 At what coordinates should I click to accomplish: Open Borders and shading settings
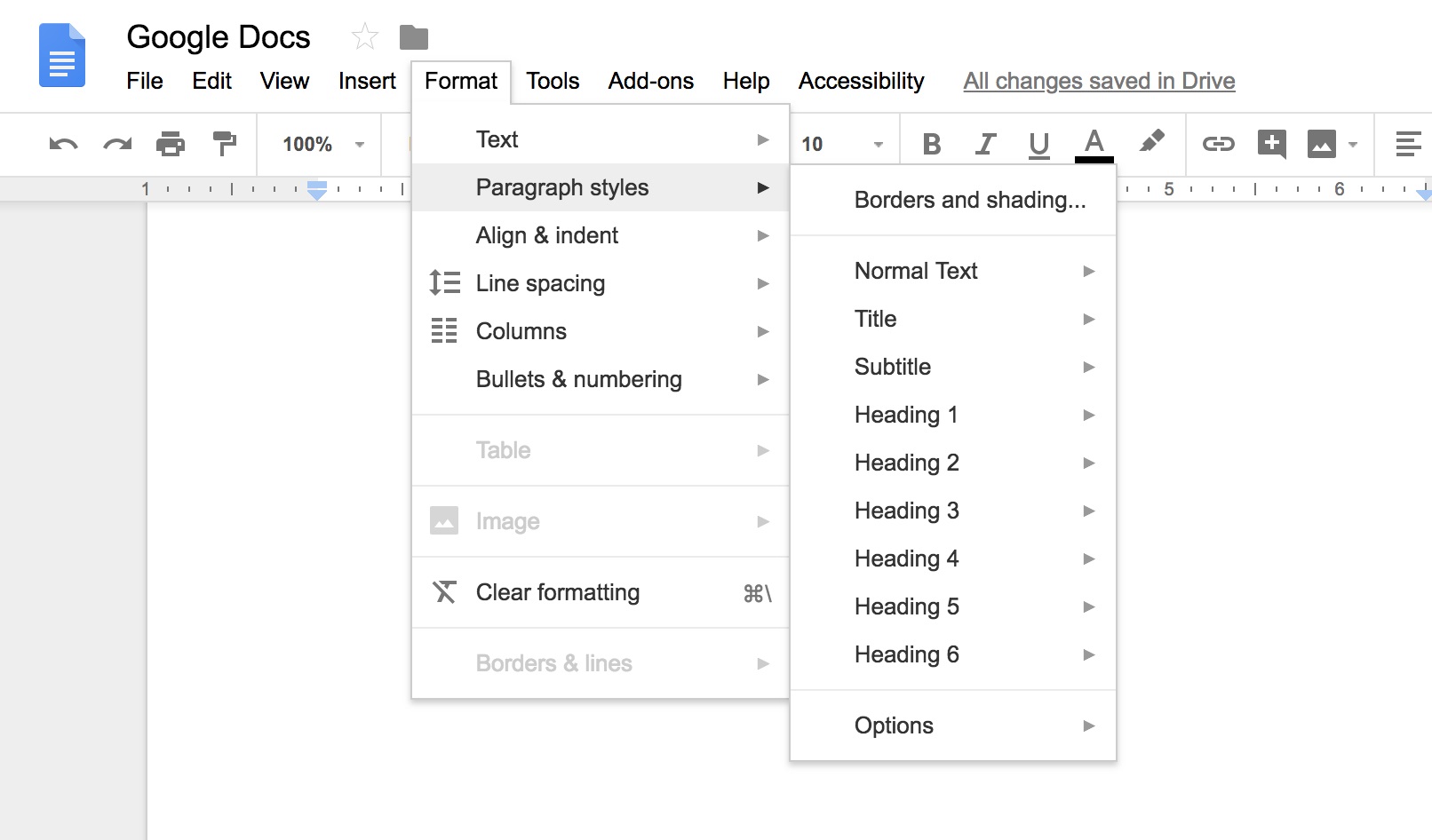(969, 200)
